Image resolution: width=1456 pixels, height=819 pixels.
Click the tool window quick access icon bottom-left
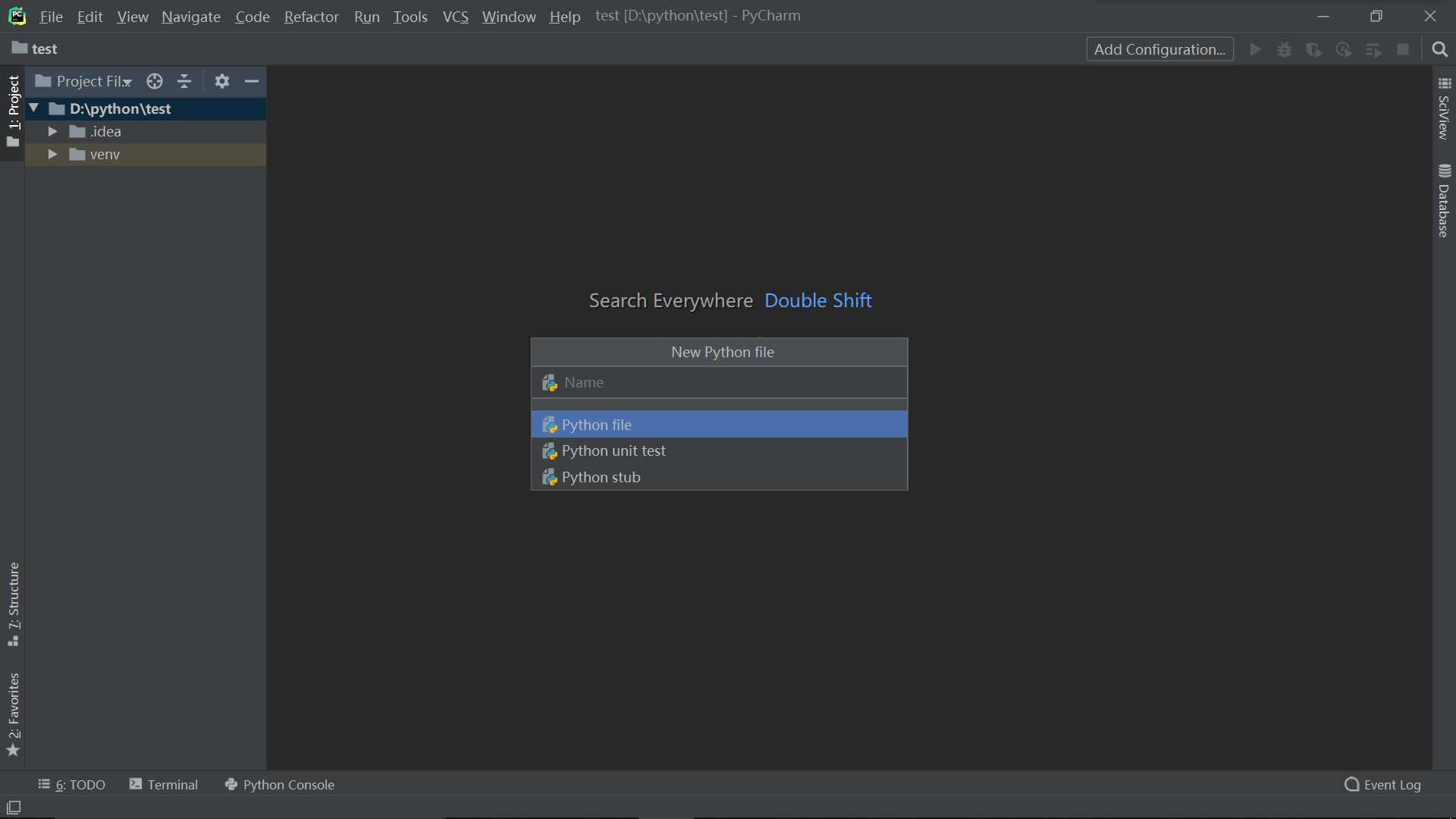point(14,808)
